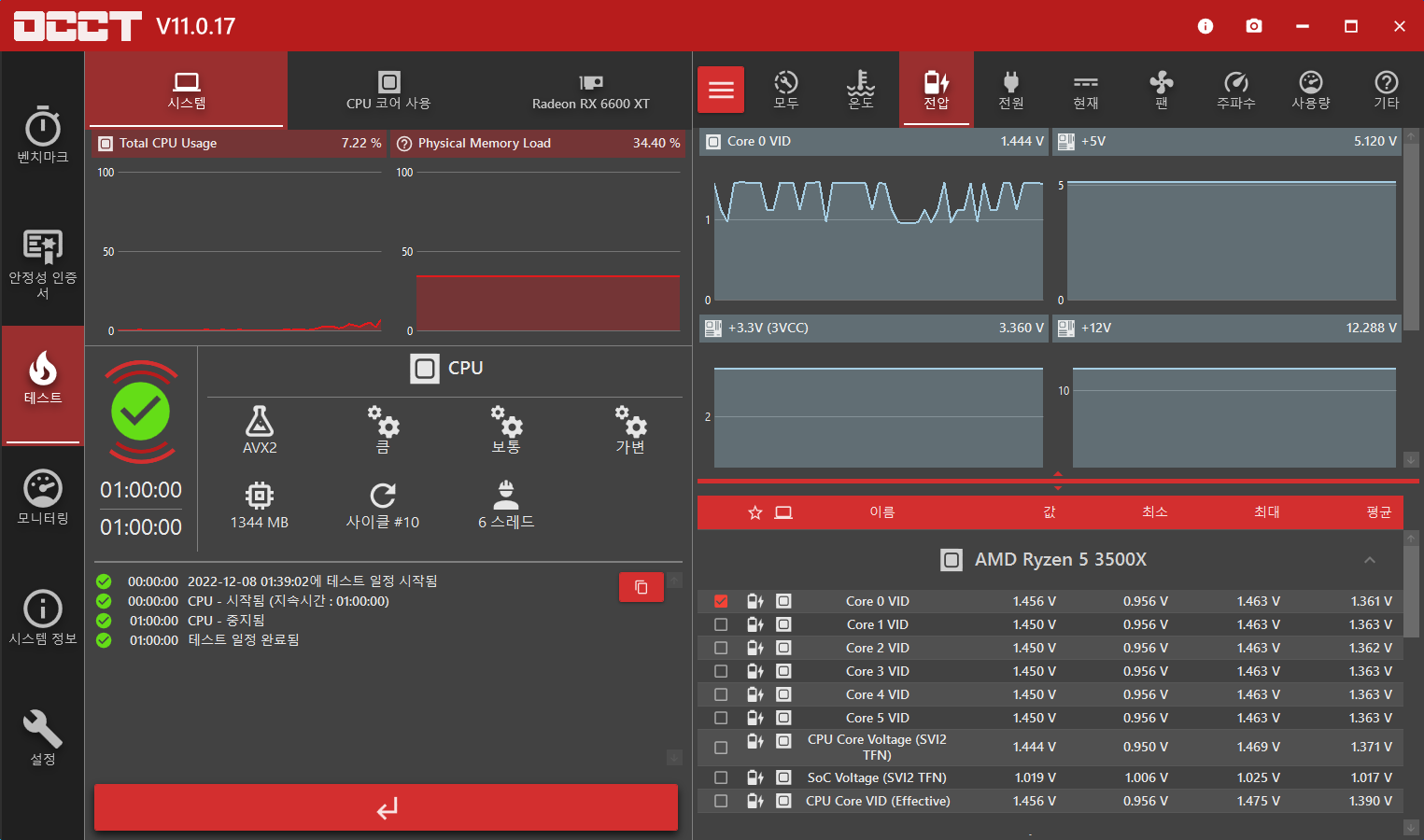Click the laptop graph column header icon

[783, 512]
